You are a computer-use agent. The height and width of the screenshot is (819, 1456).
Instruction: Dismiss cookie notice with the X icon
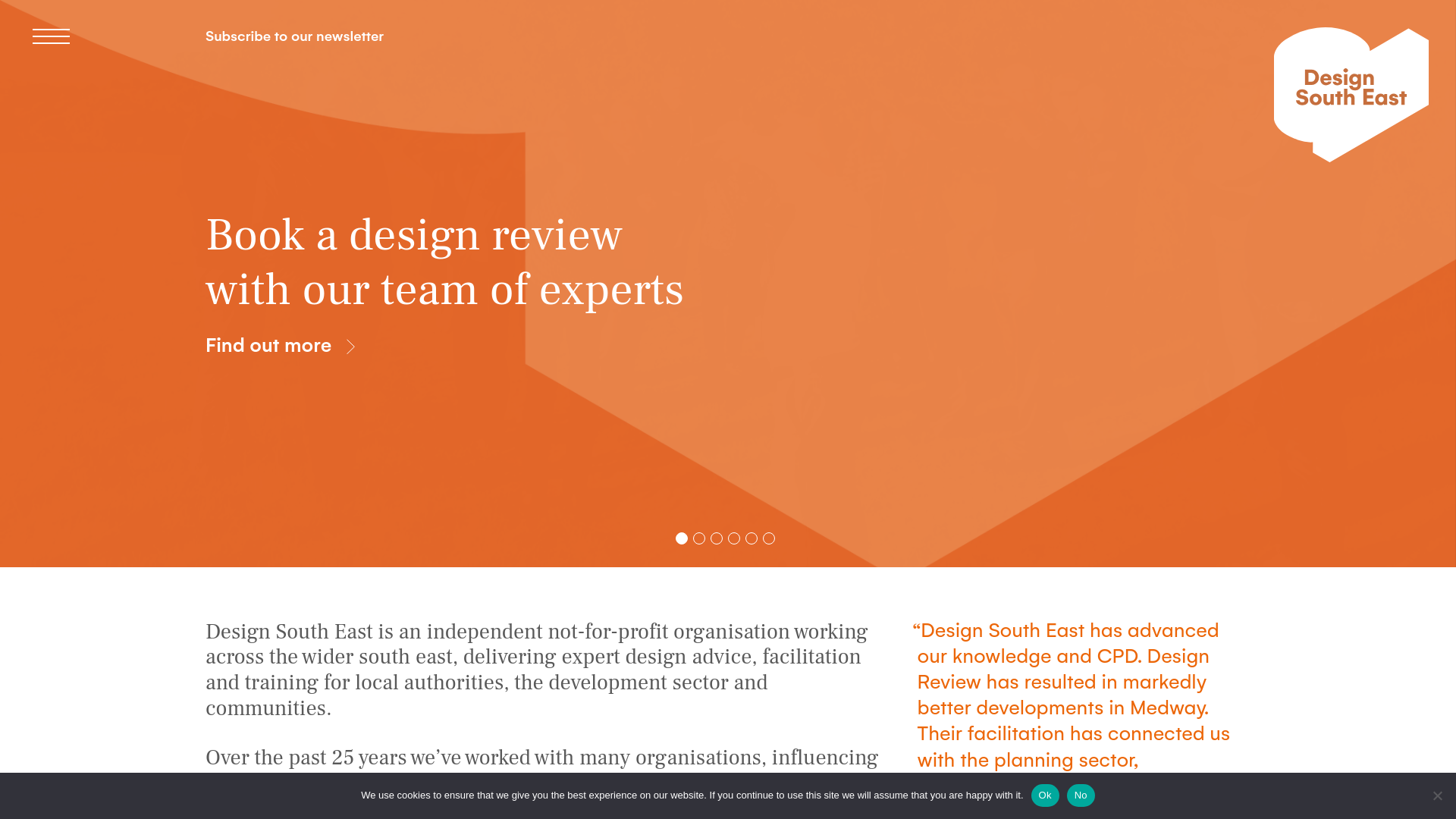(x=1437, y=795)
